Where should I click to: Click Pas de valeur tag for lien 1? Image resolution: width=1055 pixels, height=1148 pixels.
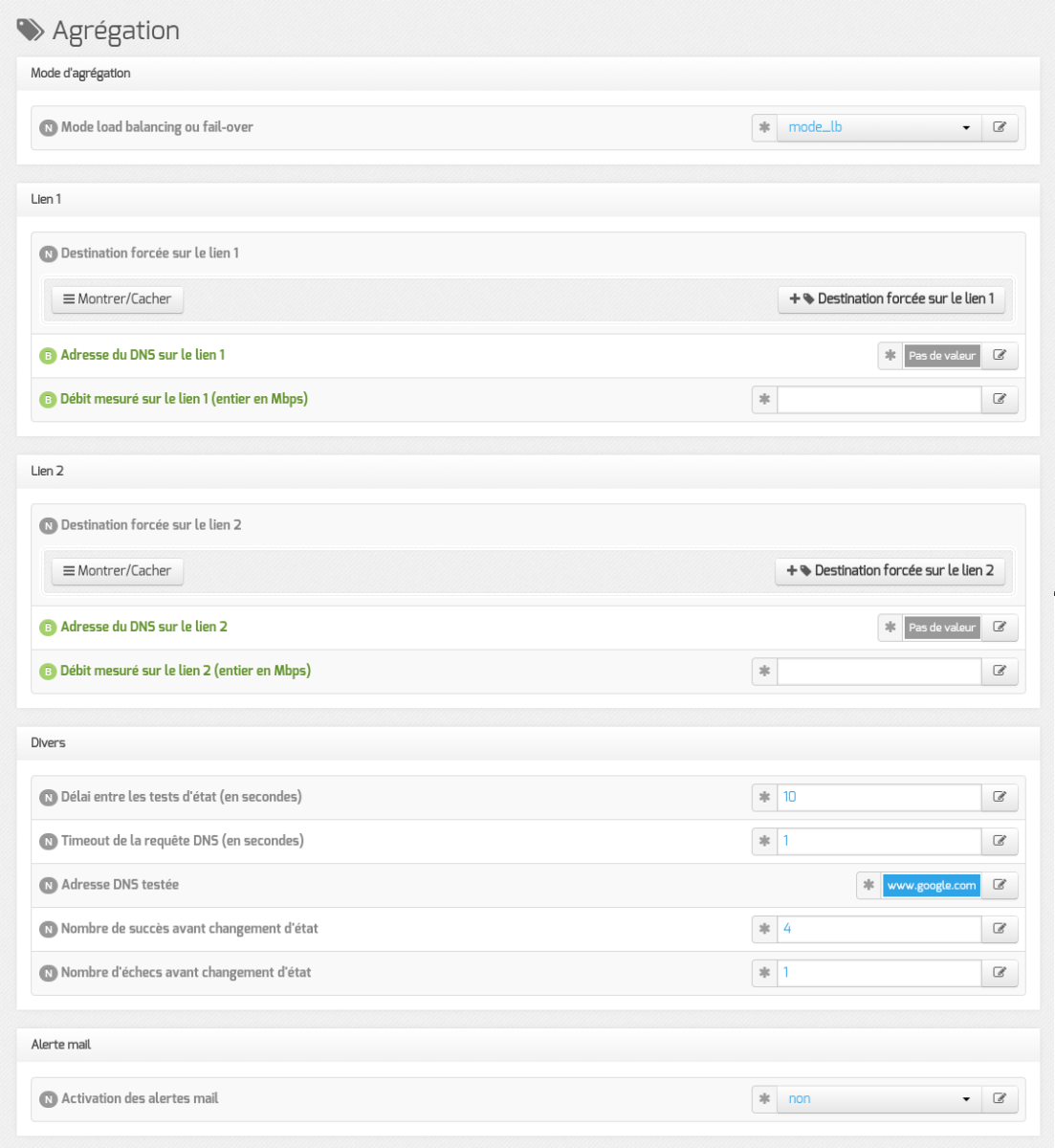tap(942, 356)
